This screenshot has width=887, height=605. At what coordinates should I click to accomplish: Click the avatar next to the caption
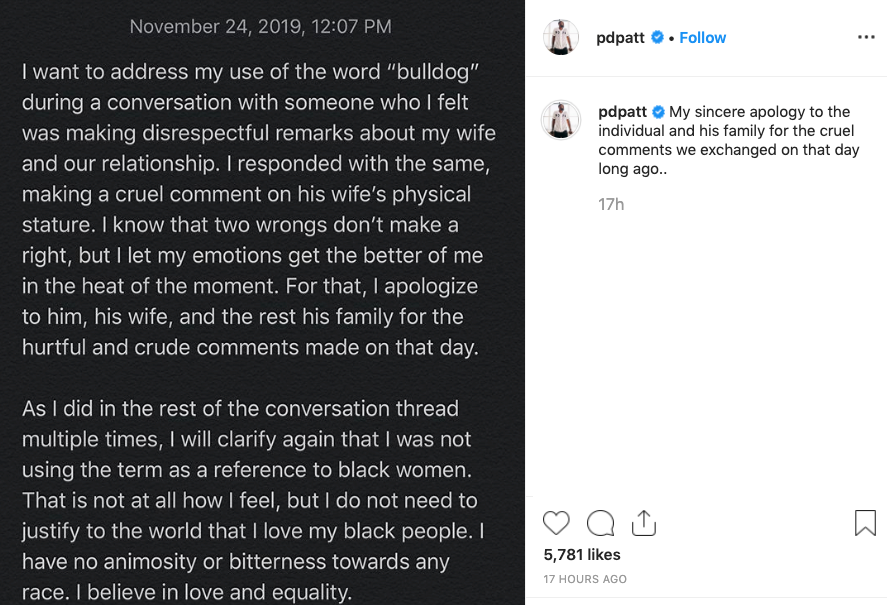pos(561,119)
